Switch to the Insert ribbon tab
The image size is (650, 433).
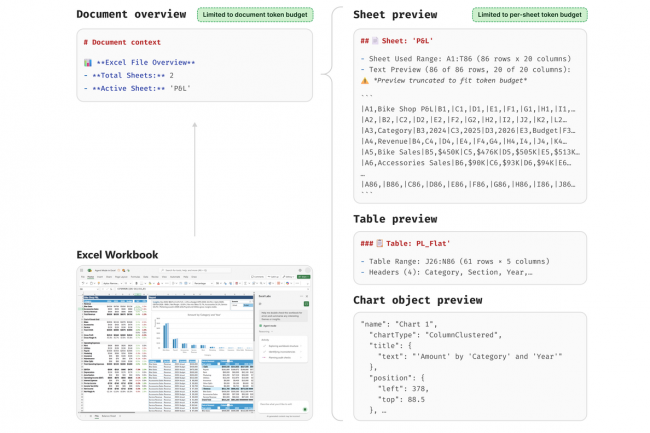(x=101, y=277)
